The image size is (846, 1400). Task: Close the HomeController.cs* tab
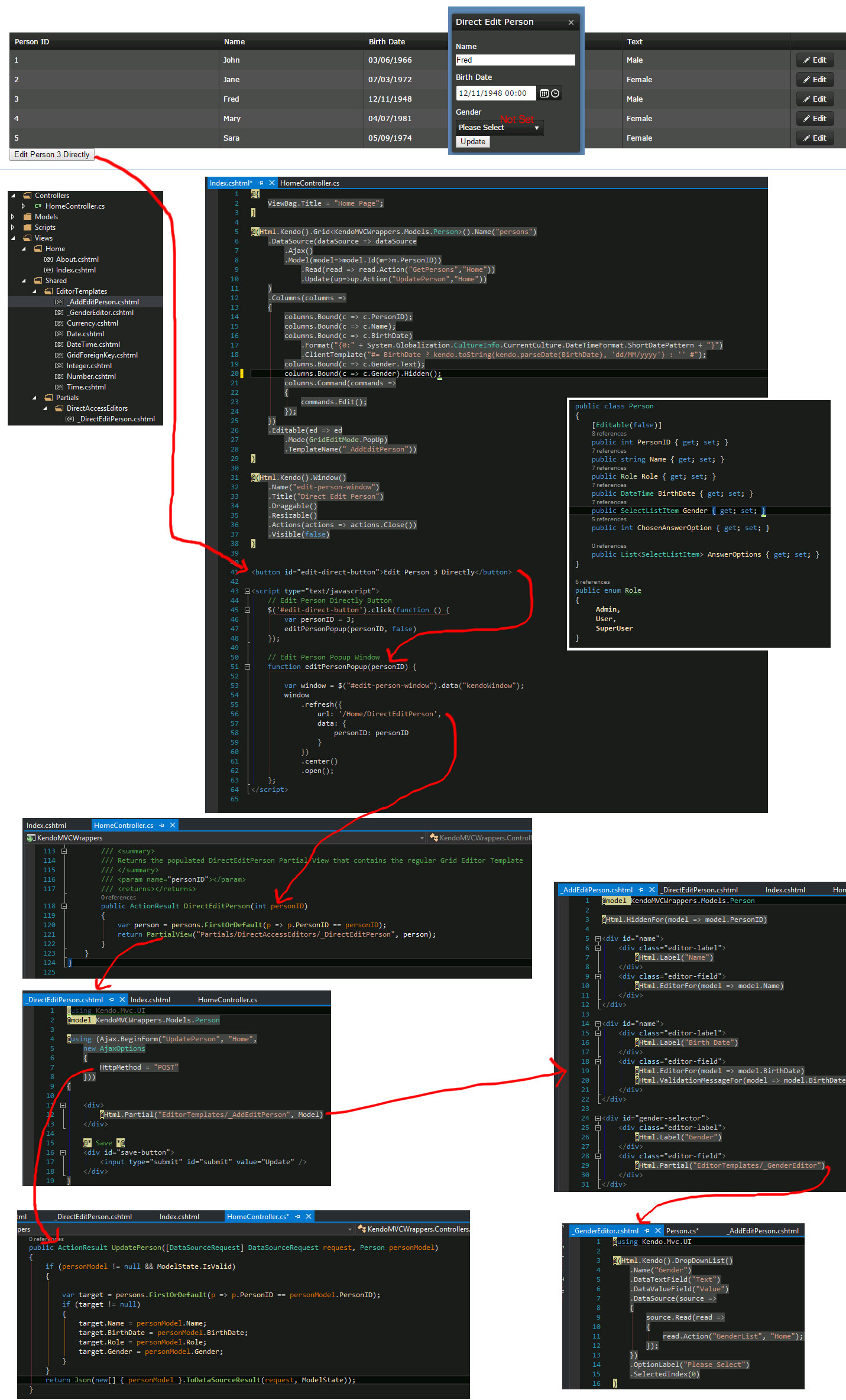(309, 1217)
